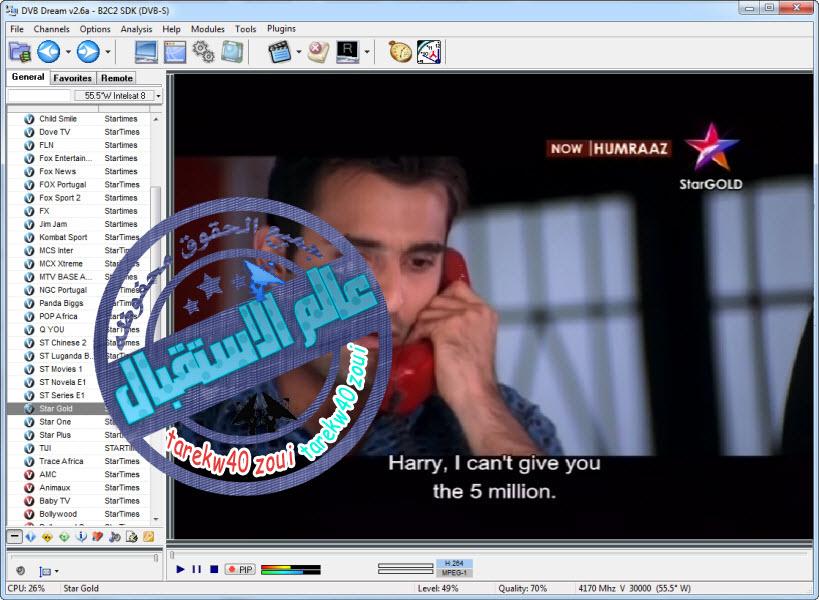Click the minus button below channel list

[15, 536]
